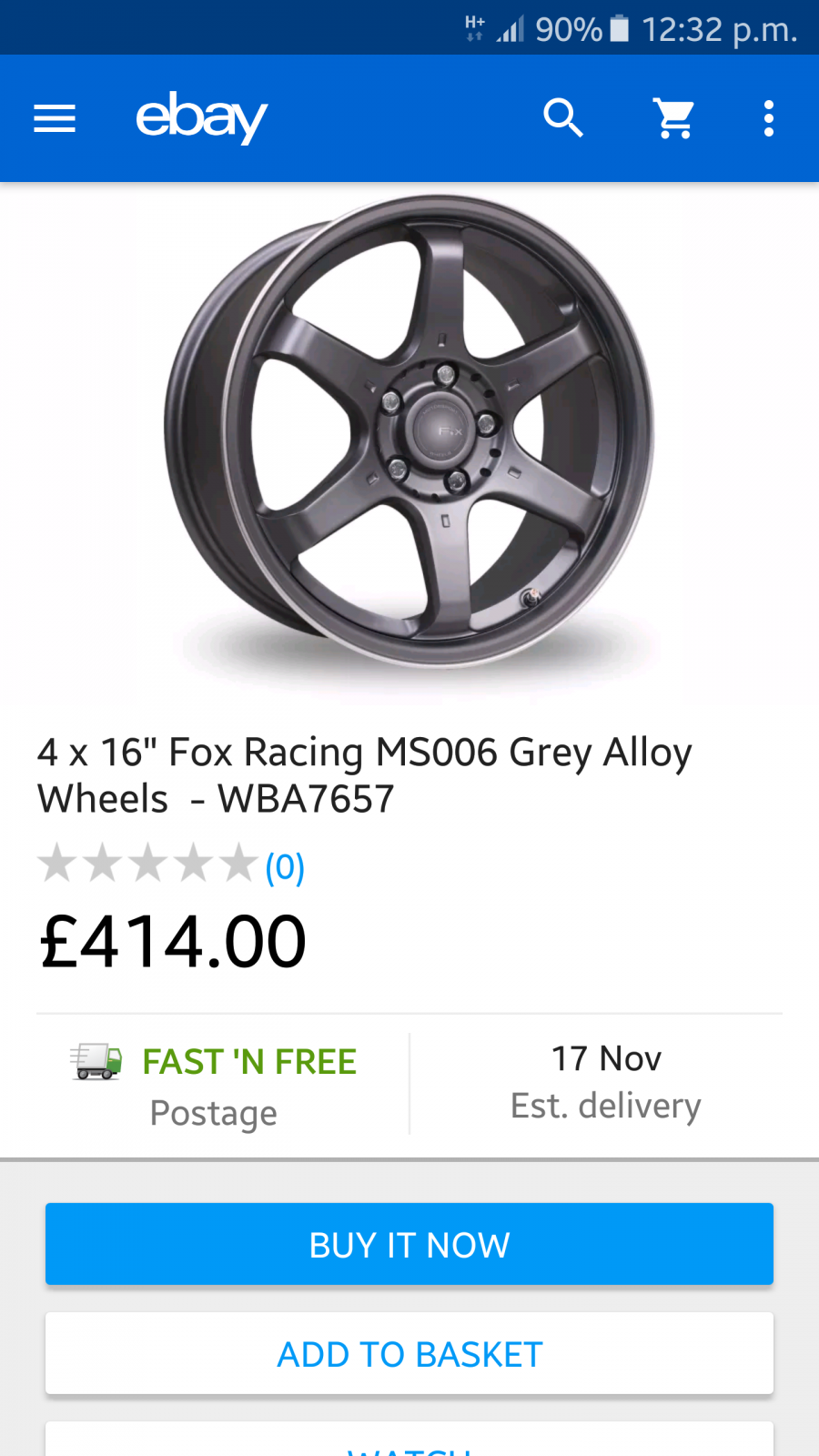The height and width of the screenshot is (1456, 819).
Task: Tap the signal strength icon
Action: click(511, 30)
